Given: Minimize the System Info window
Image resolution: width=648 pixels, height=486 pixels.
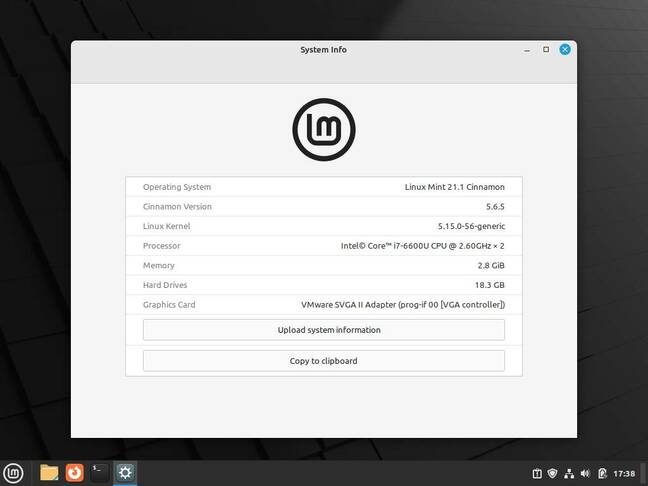Looking at the screenshot, I should tap(527, 50).
